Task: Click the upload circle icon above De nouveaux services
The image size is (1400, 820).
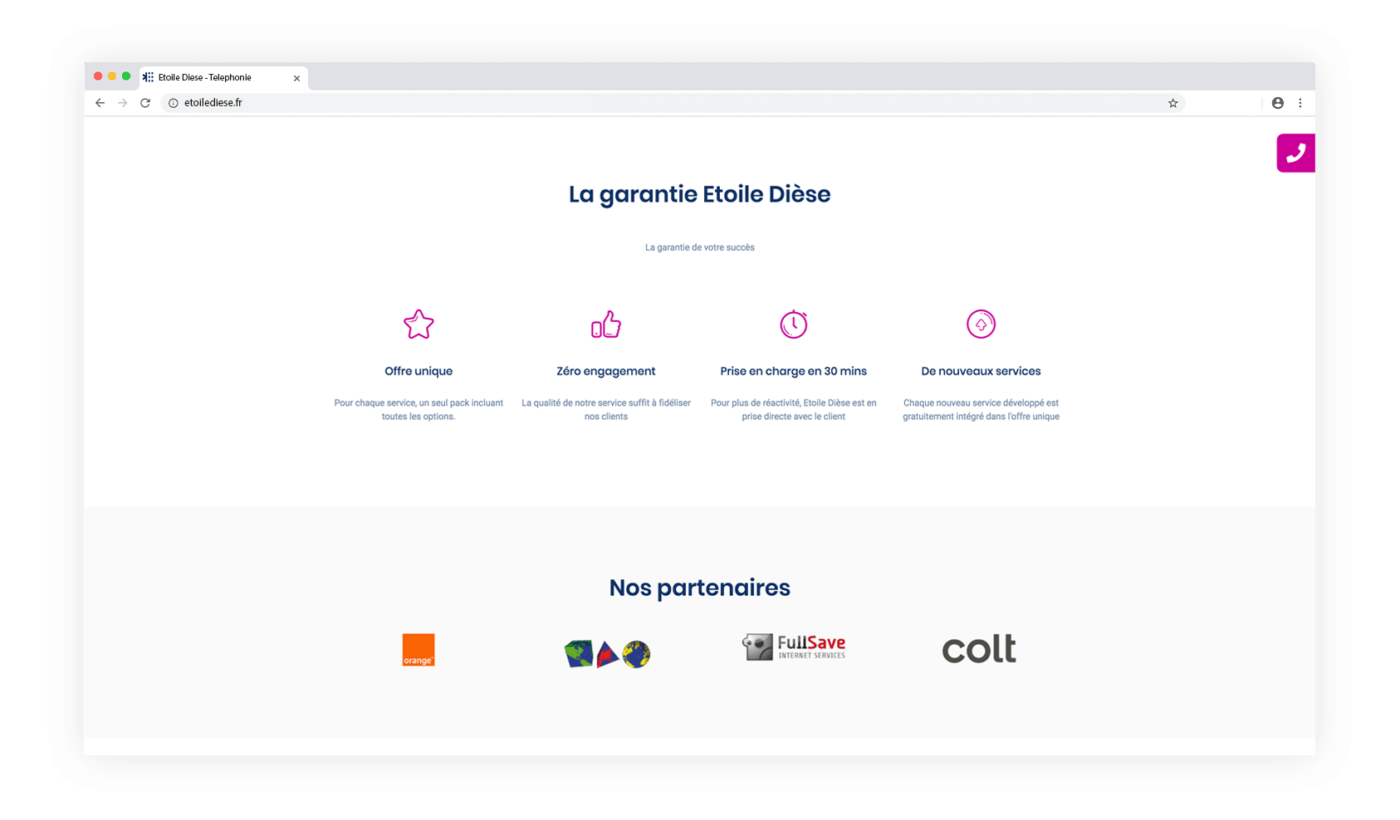Action: [x=981, y=324]
